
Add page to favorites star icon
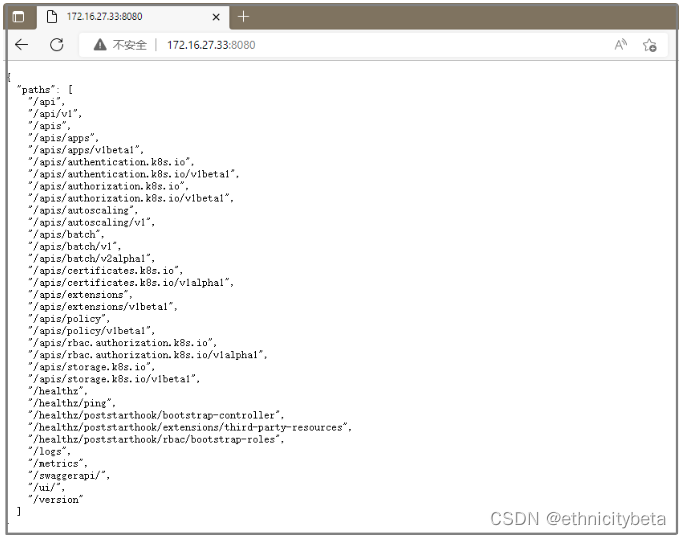pos(650,45)
